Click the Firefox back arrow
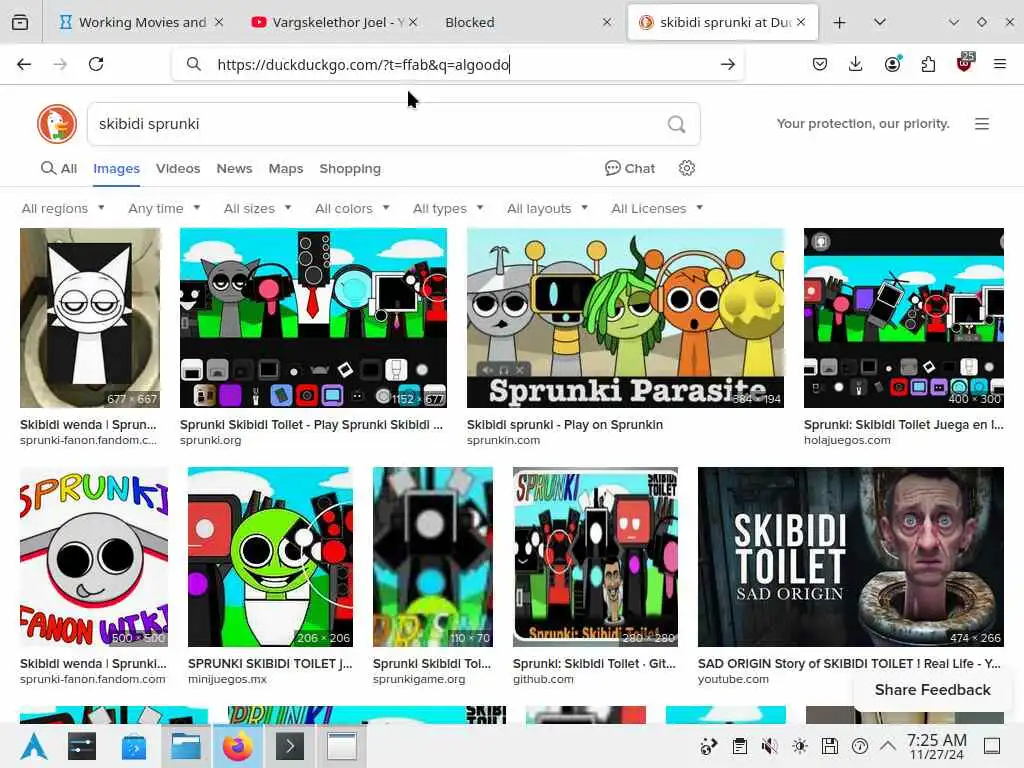Viewport: 1024px width, 768px height. (24, 64)
